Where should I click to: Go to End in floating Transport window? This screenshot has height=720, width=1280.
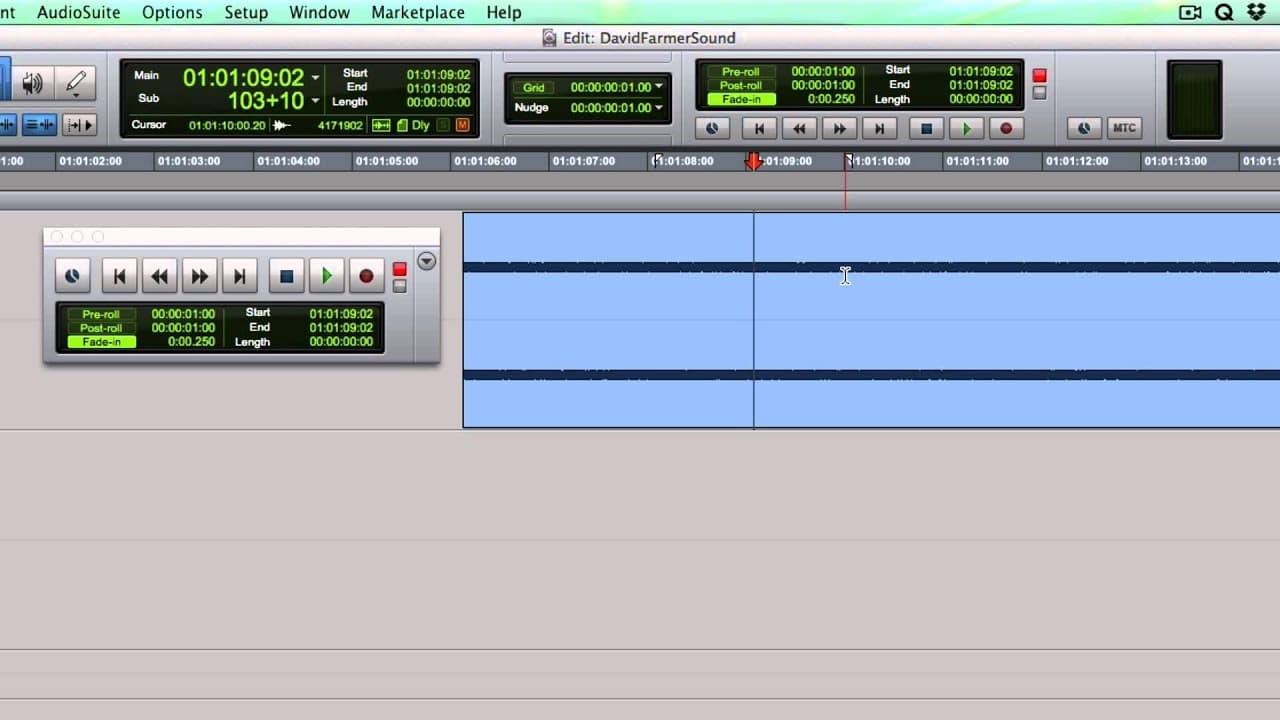pyautogui.click(x=240, y=276)
